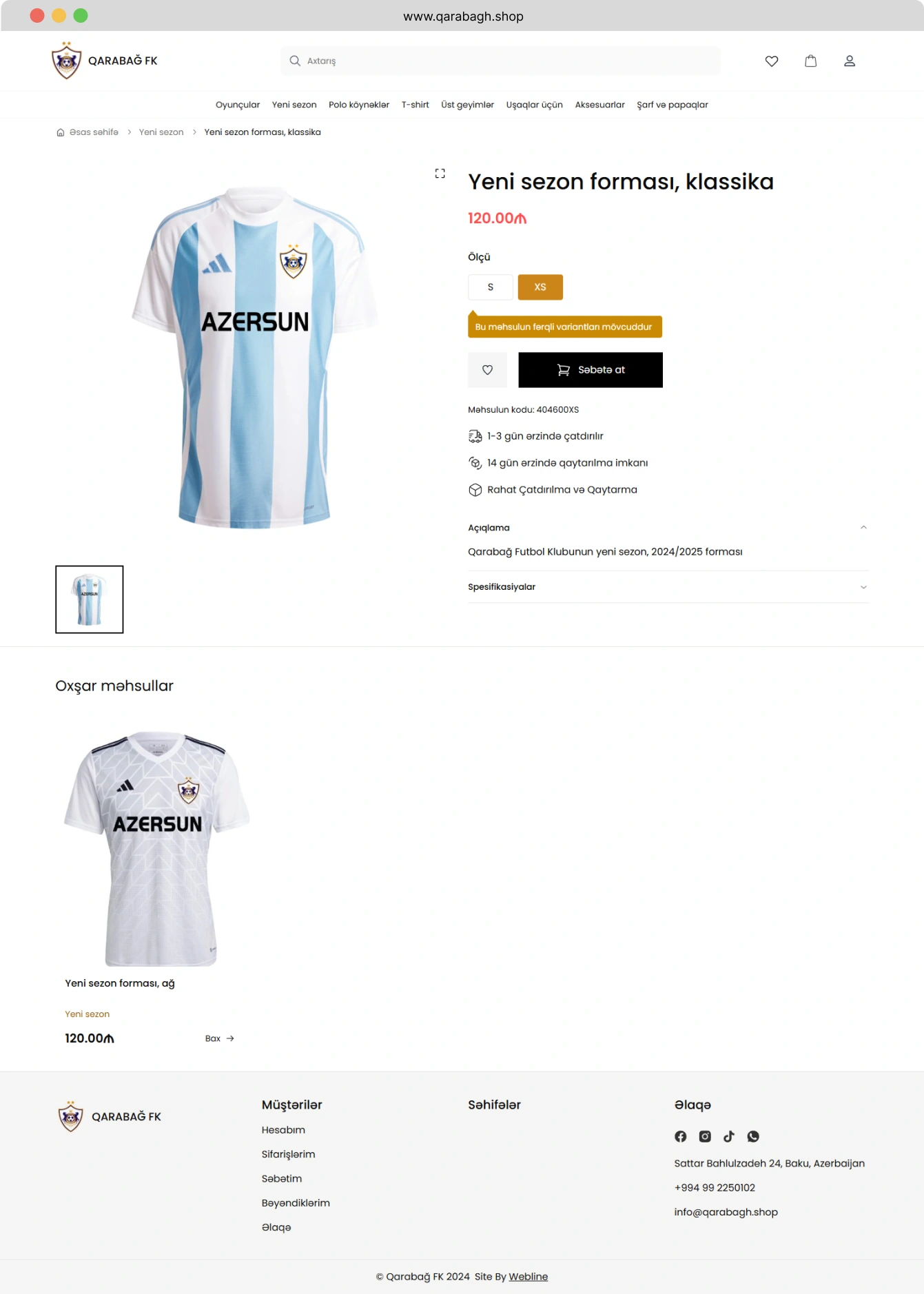Open the Facebook icon in footer
924x1294 pixels.
[x=681, y=1136]
